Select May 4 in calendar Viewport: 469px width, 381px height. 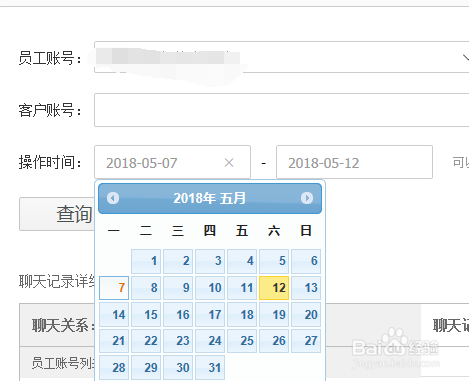pyautogui.click(x=242, y=261)
